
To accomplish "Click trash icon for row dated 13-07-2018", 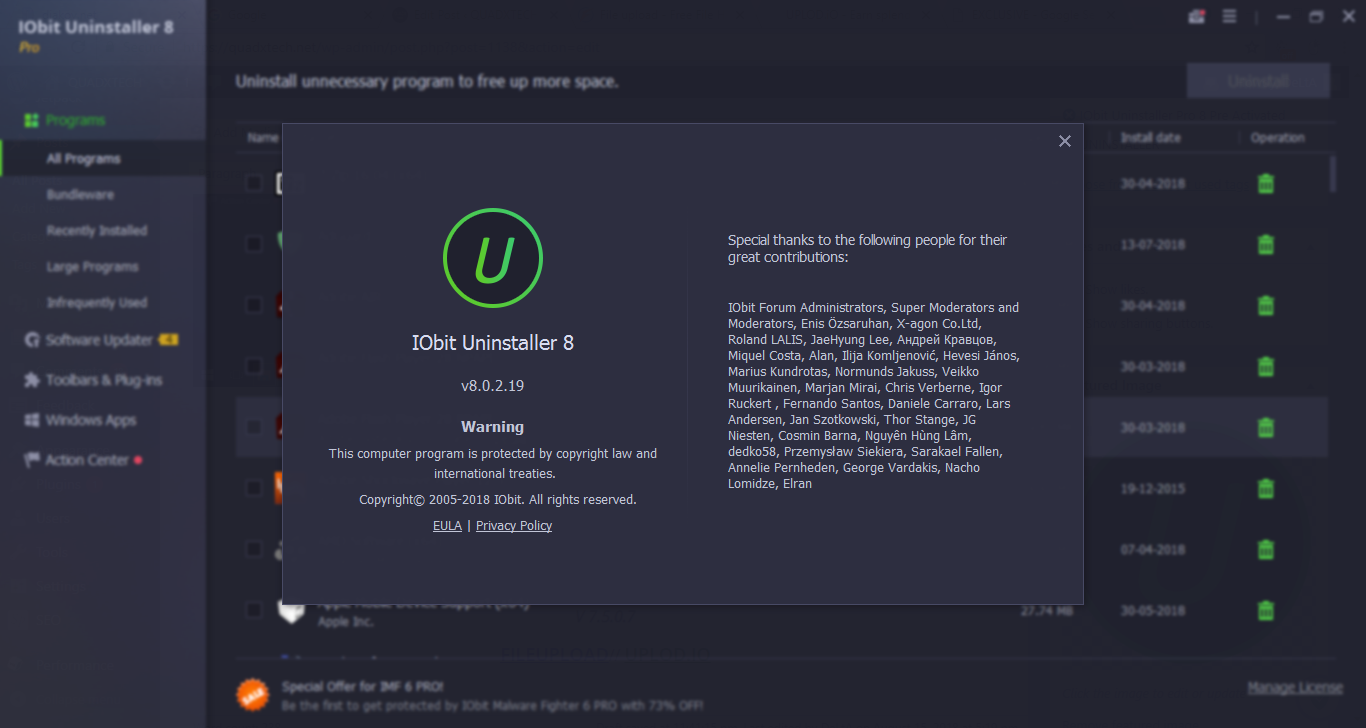I will coord(1265,245).
